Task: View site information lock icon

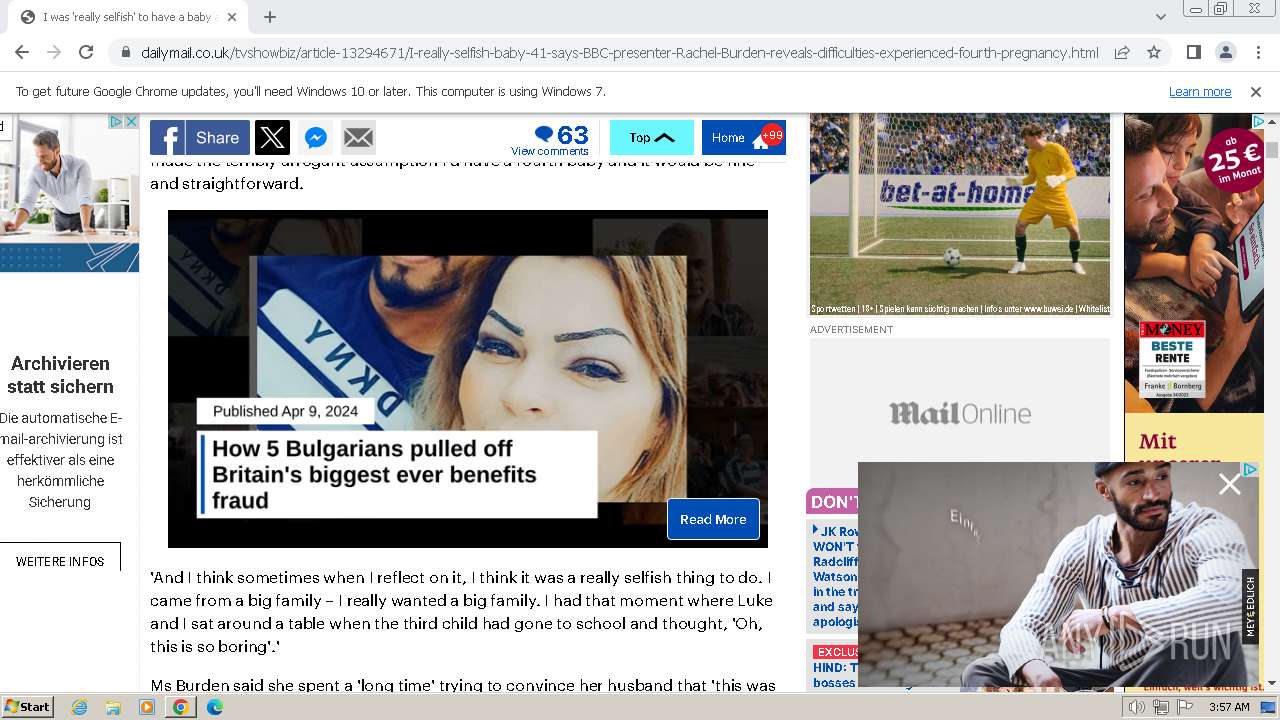Action: pos(125,53)
